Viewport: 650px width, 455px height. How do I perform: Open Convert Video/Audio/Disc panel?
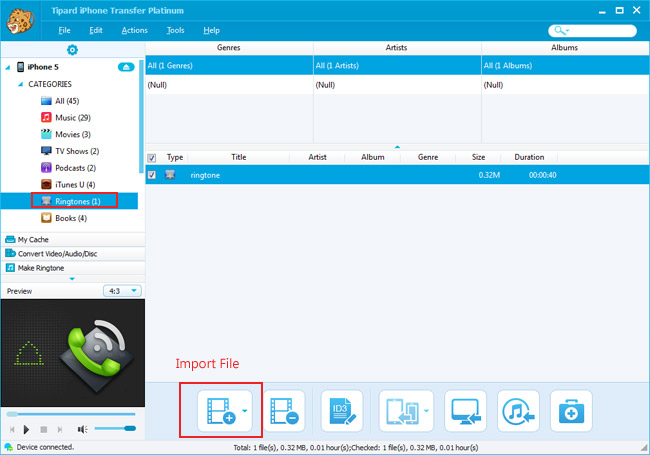[x=73, y=254]
